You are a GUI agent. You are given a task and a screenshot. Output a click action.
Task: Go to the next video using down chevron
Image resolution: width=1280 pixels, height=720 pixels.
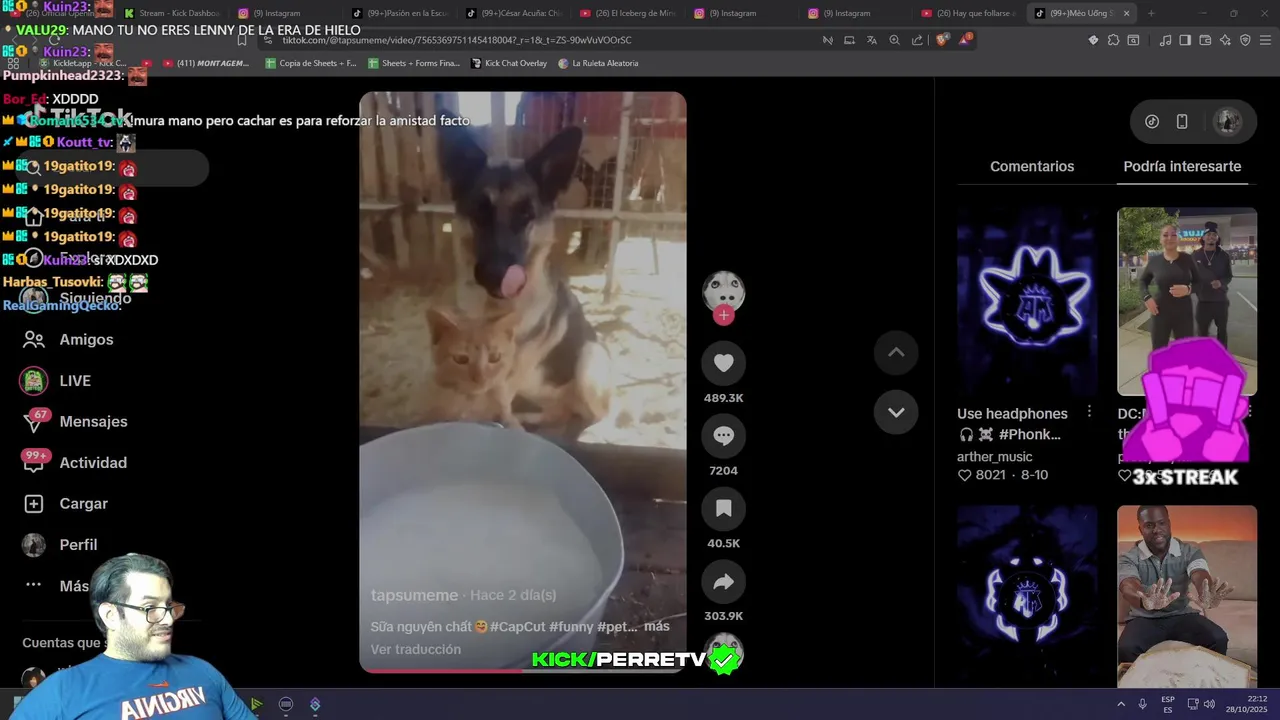click(x=896, y=412)
